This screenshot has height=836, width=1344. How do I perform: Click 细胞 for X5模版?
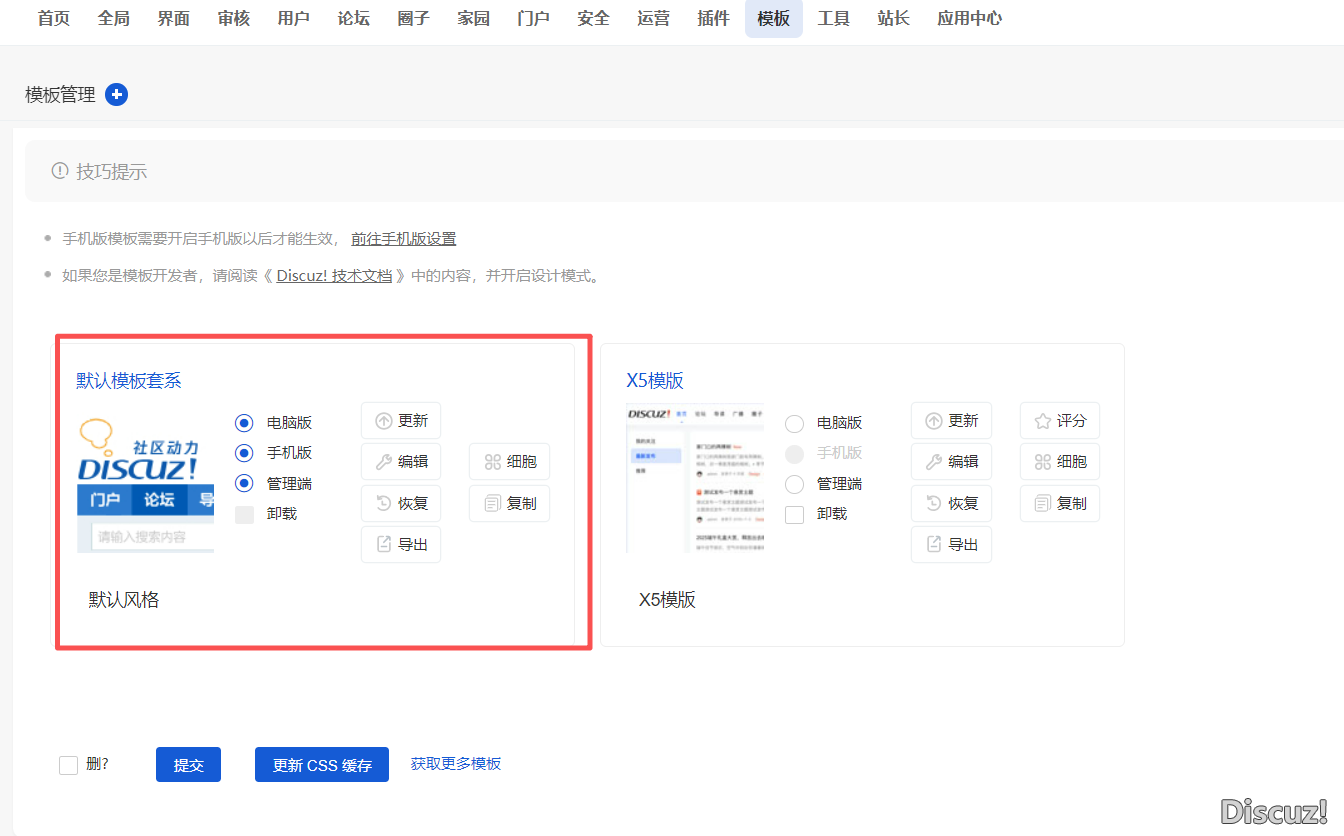click(1060, 462)
